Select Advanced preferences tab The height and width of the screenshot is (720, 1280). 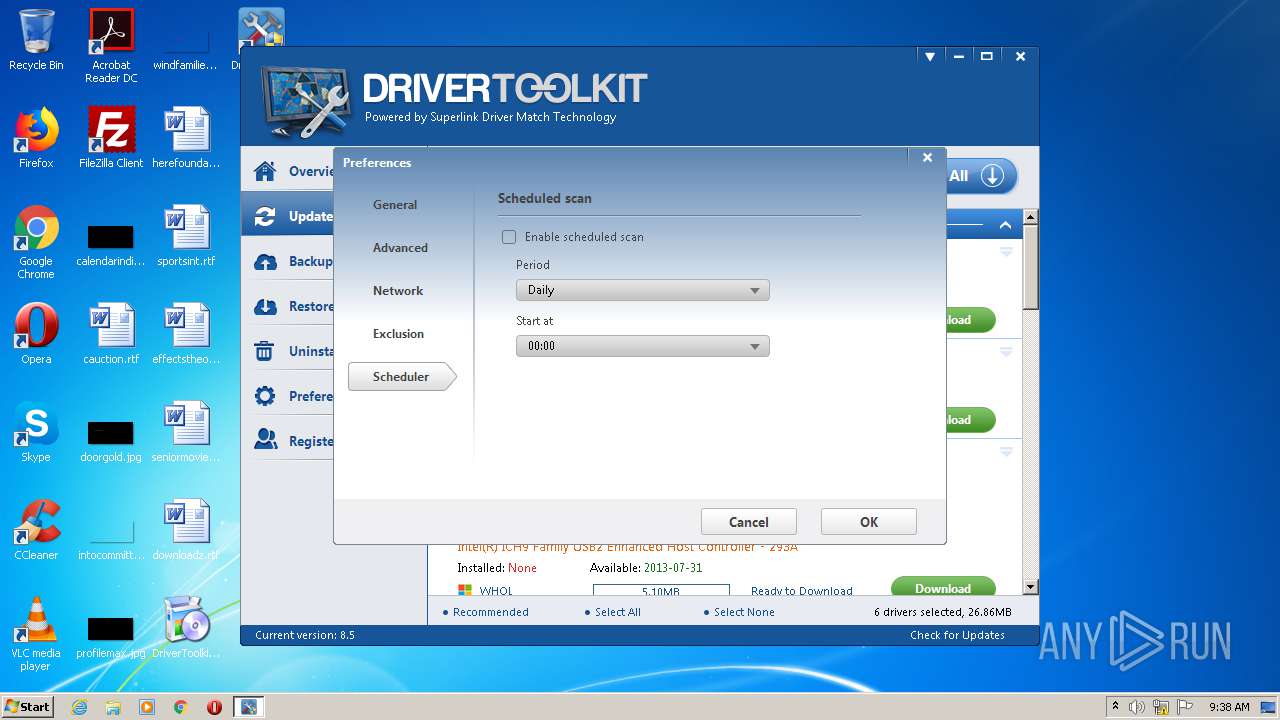pos(400,248)
